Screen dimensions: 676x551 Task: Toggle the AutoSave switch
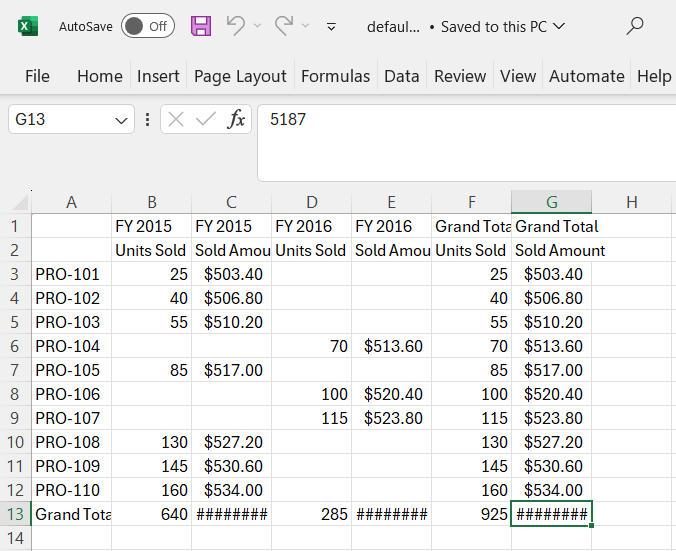tap(147, 27)
